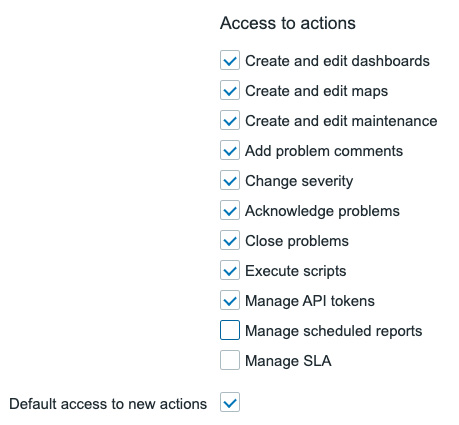Click the 'Create and edit maintenance' label text
The height and width of the screenshot is (425, 459).
341,121
